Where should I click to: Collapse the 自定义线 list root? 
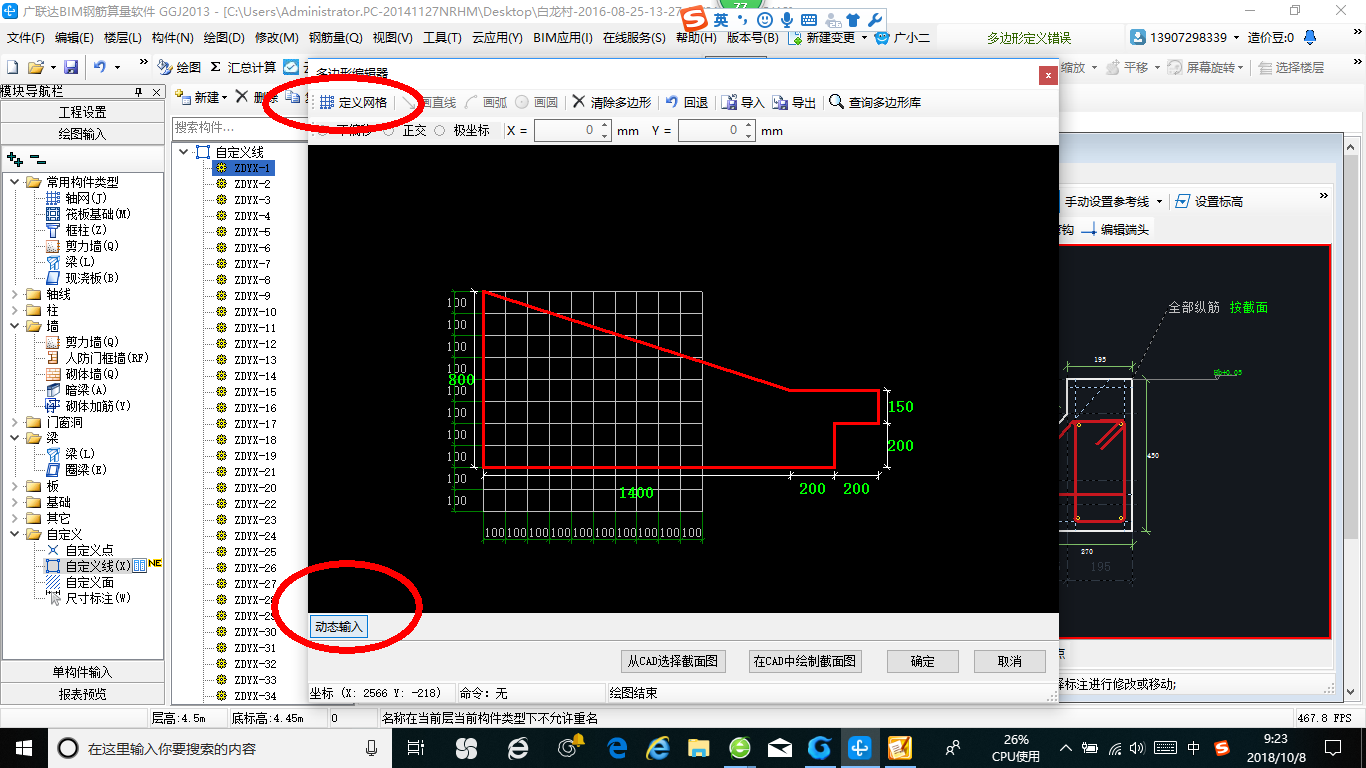(184, 152)
